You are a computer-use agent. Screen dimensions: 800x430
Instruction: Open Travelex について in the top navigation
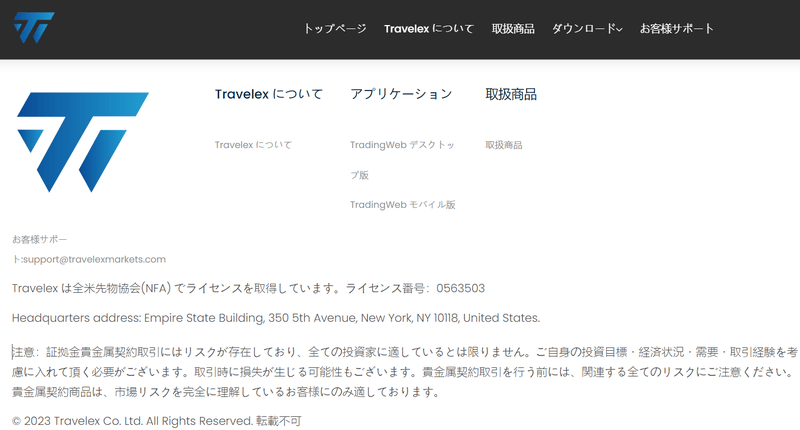[429, 29]
